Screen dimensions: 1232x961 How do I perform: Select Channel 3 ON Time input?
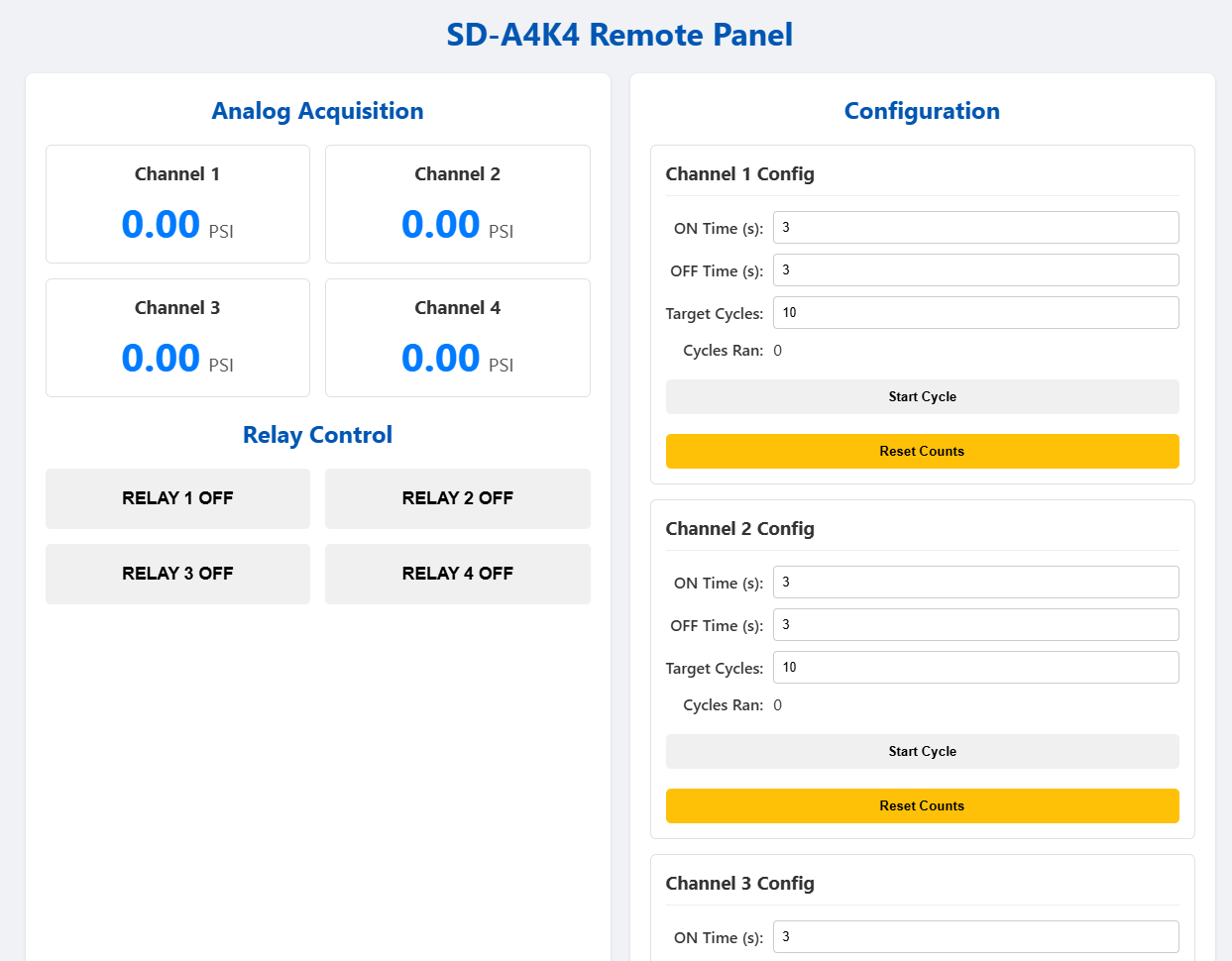click(x=975, y=936)
